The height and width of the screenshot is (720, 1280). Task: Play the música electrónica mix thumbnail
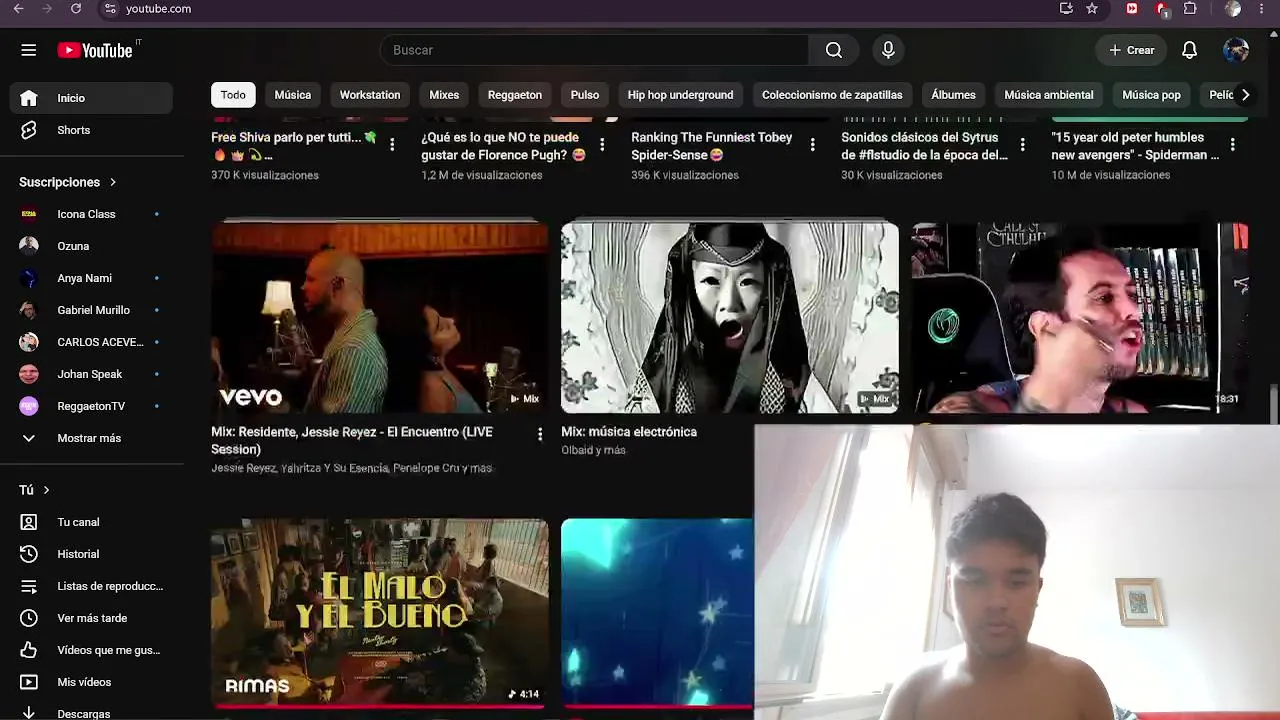[730, 318]
